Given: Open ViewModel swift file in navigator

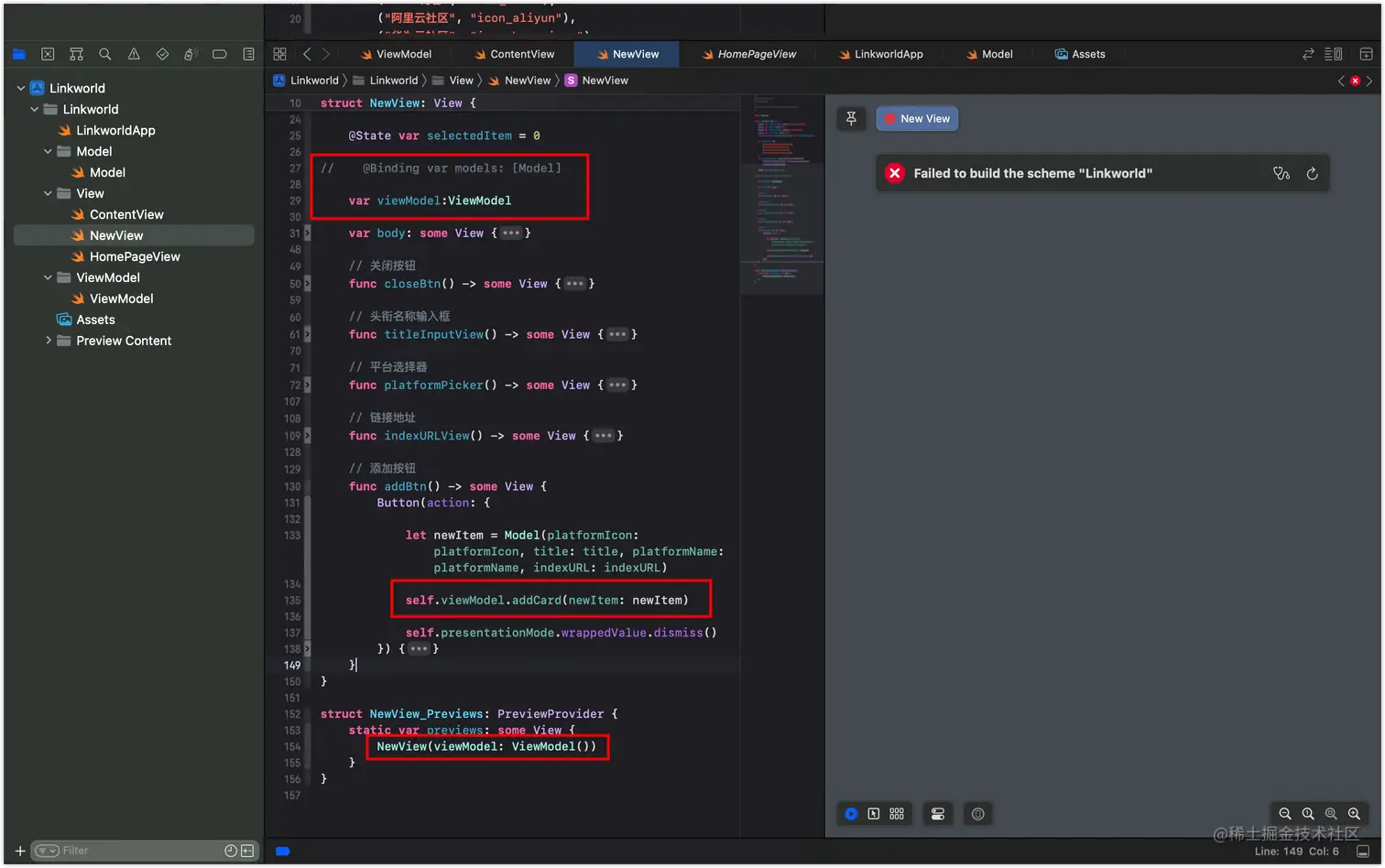Looking at the screenshot, I should (x=121, y=299).
